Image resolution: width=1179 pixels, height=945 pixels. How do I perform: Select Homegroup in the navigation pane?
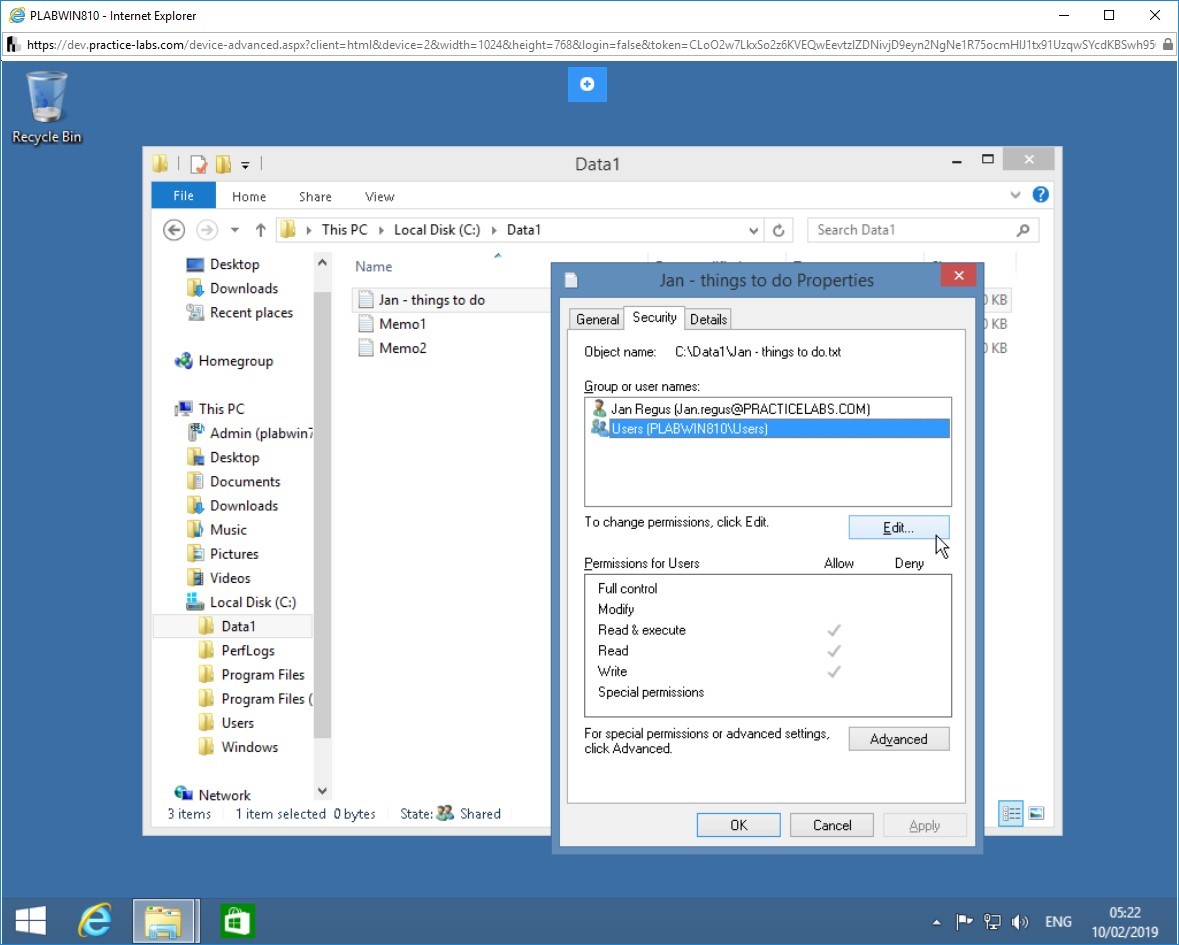coord(235,361)
